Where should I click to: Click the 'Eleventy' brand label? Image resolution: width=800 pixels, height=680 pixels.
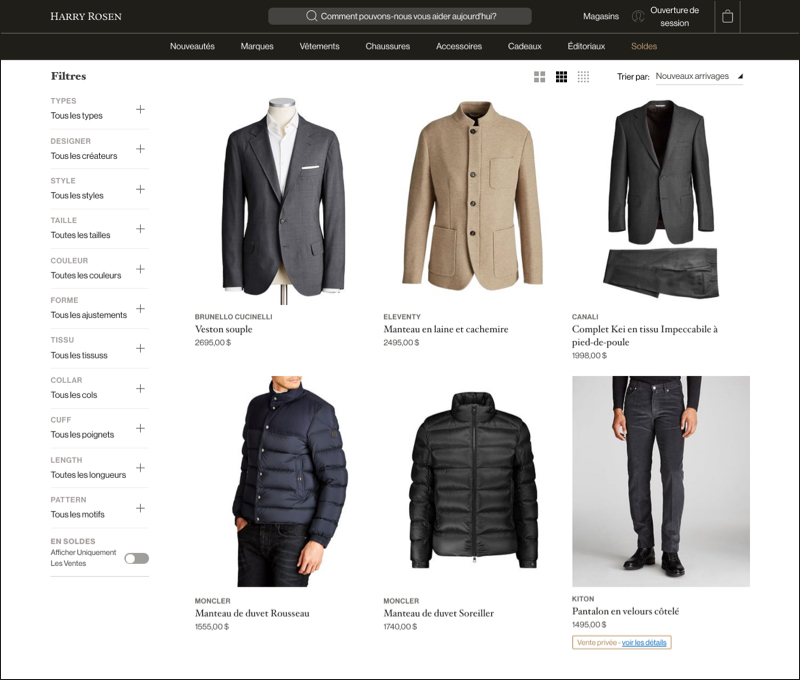pyautogui.click(x=402, y=317)
